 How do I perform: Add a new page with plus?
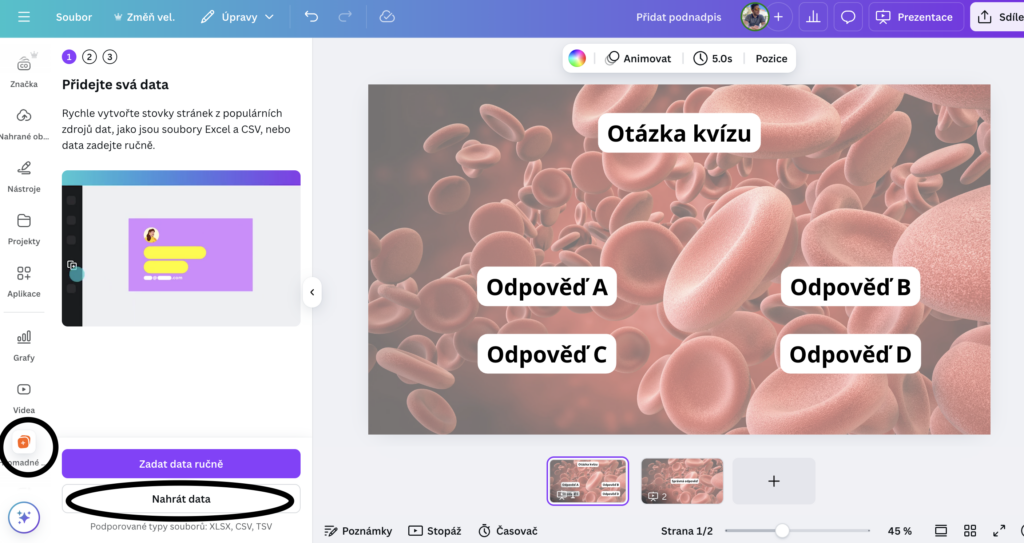[x=773, y=481]
